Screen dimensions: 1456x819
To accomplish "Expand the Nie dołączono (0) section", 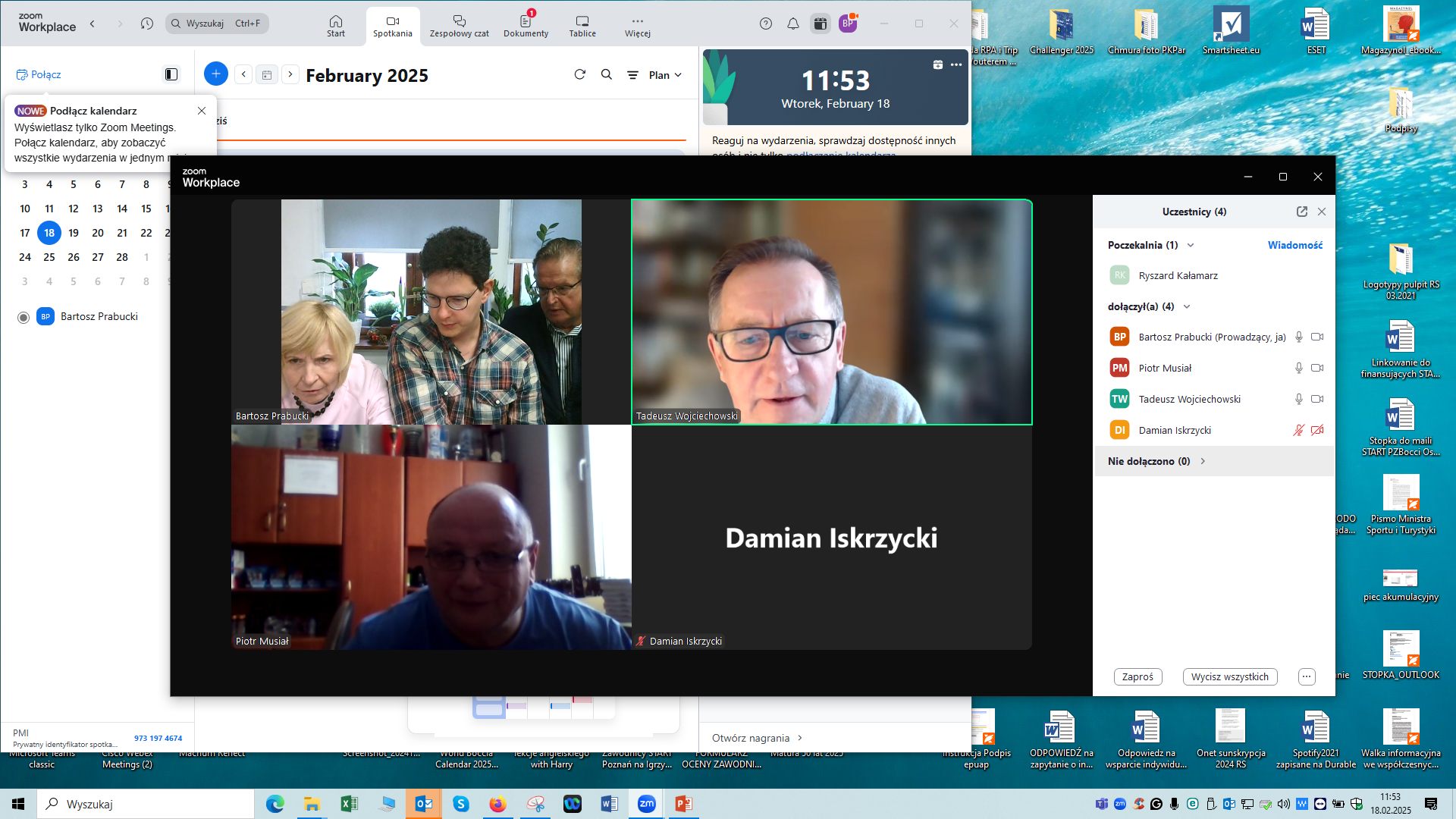I will (x=1203, y=461).
